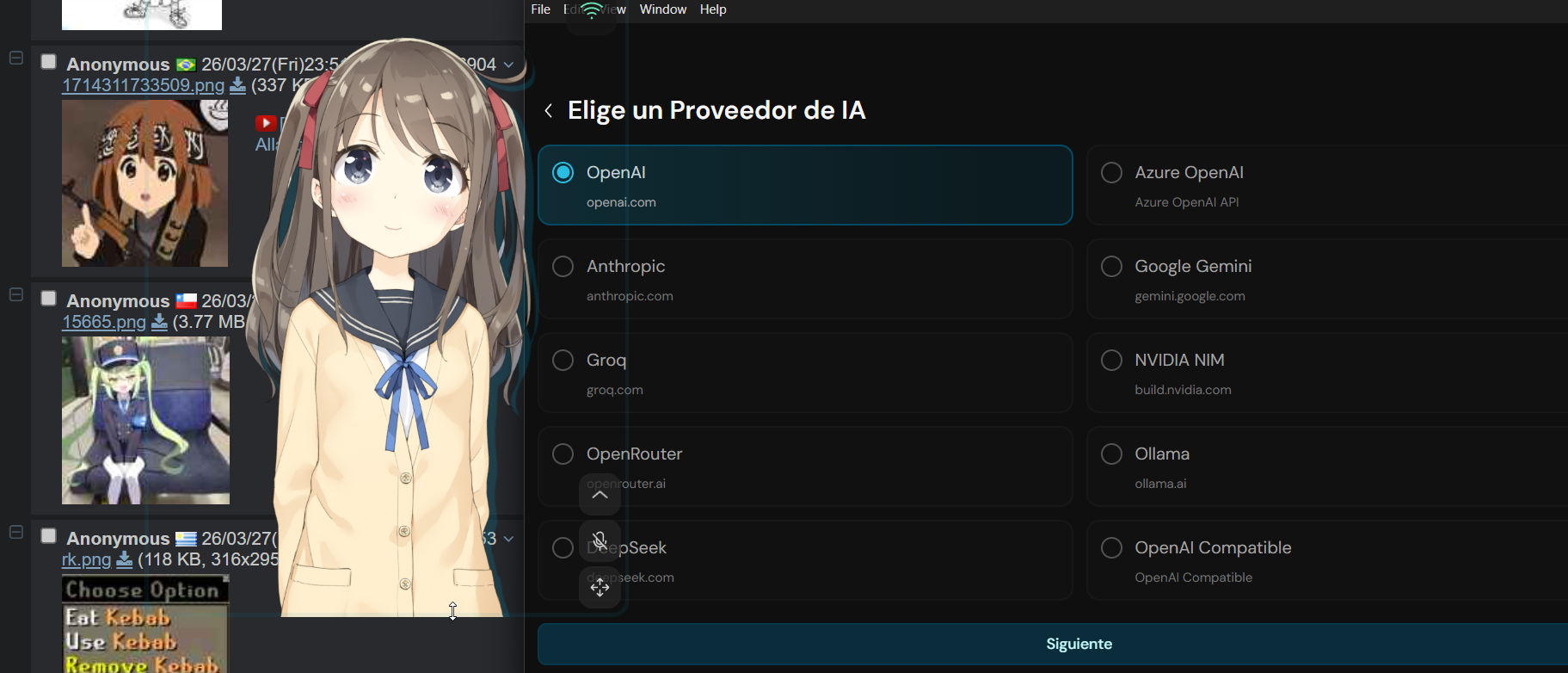
Task: Collapse the rk.png post with its minus toggle
Action: [15, 532]
